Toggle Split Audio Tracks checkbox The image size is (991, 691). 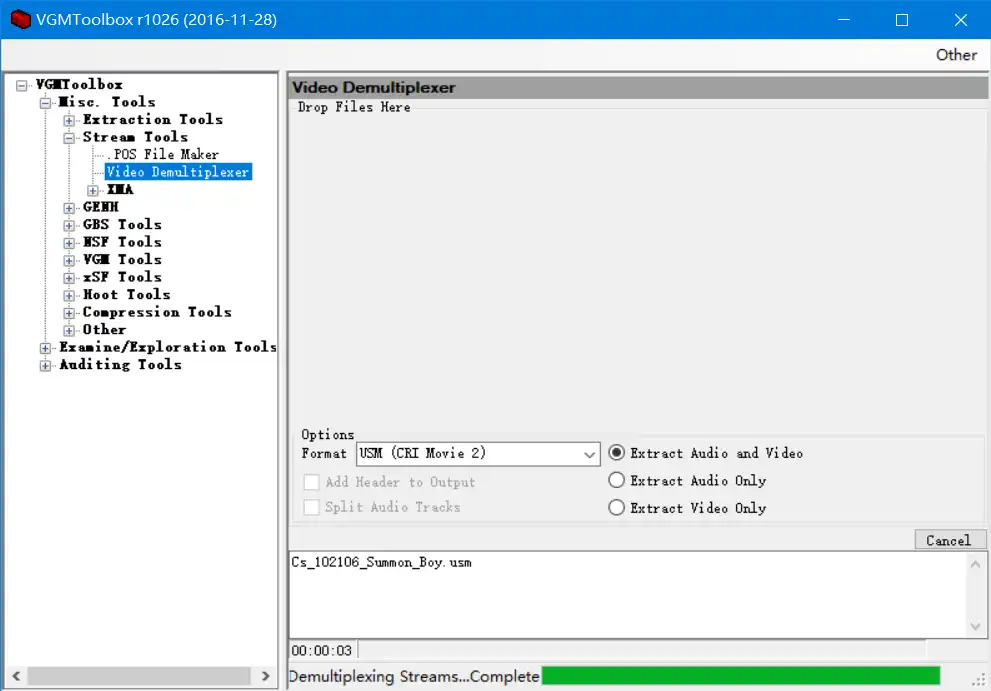311,507
